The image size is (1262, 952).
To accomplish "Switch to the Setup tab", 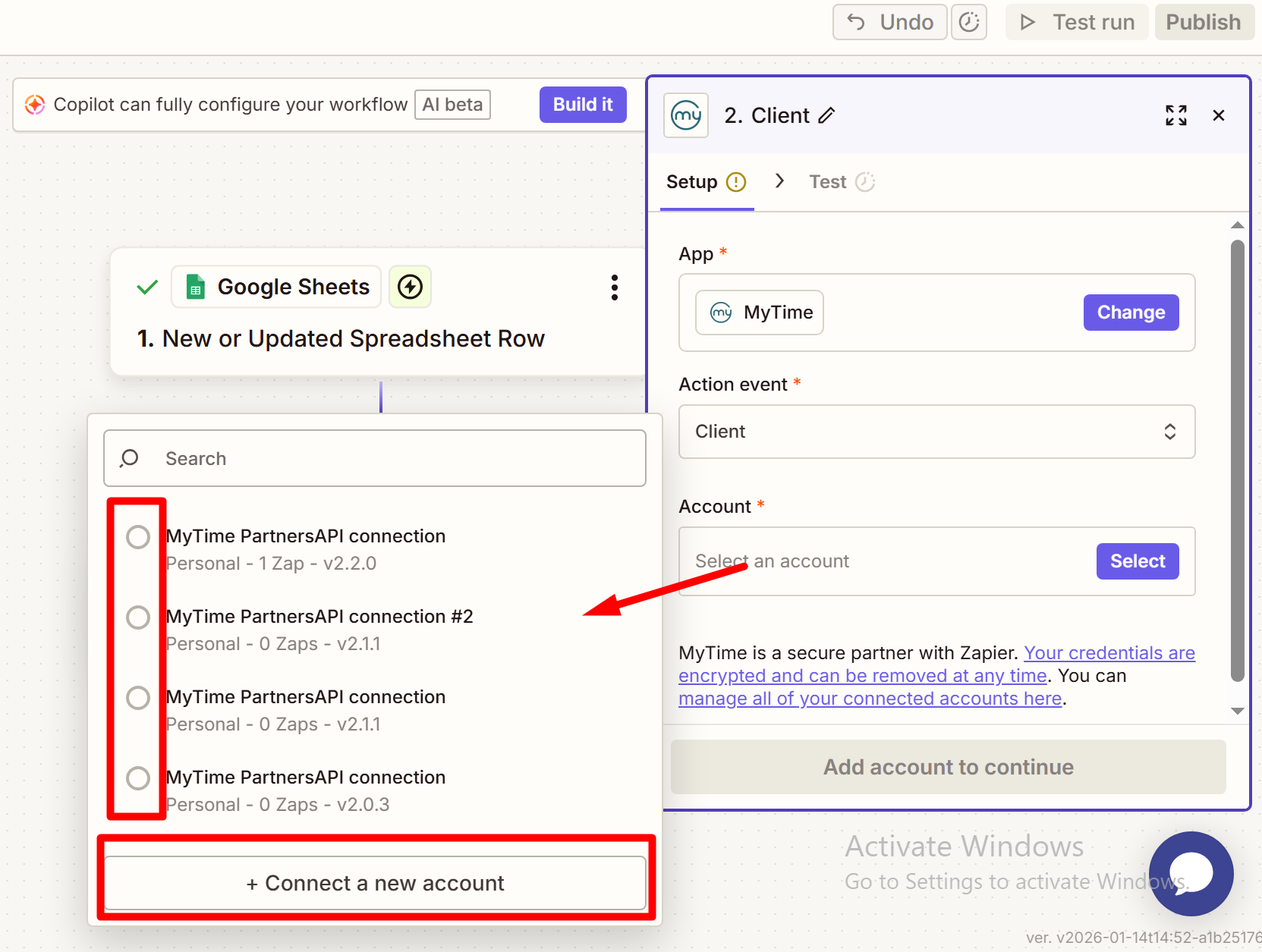I will (707, 182).
